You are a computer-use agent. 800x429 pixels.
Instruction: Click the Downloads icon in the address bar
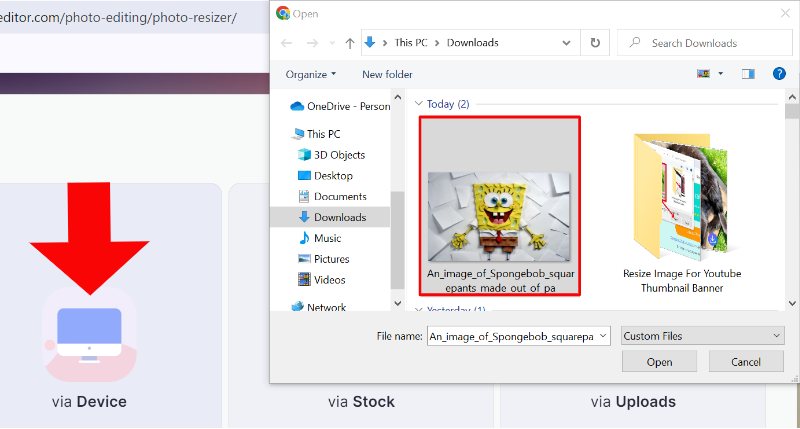(x=370, y=42)
